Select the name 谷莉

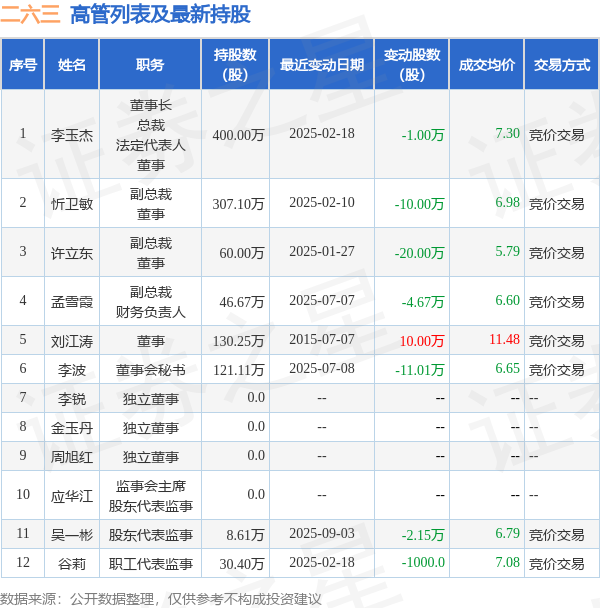(x=72, y=564)
